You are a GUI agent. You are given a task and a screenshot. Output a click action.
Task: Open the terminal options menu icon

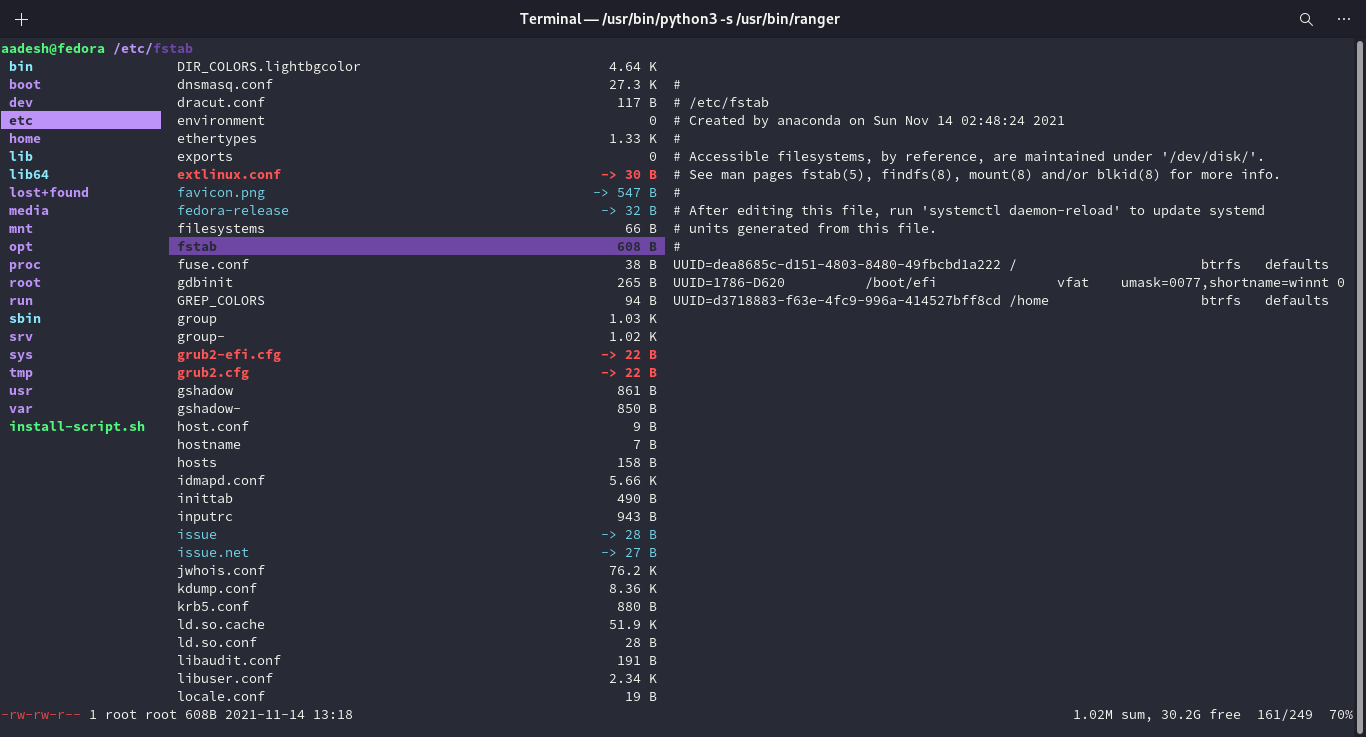coord(1343,18)
